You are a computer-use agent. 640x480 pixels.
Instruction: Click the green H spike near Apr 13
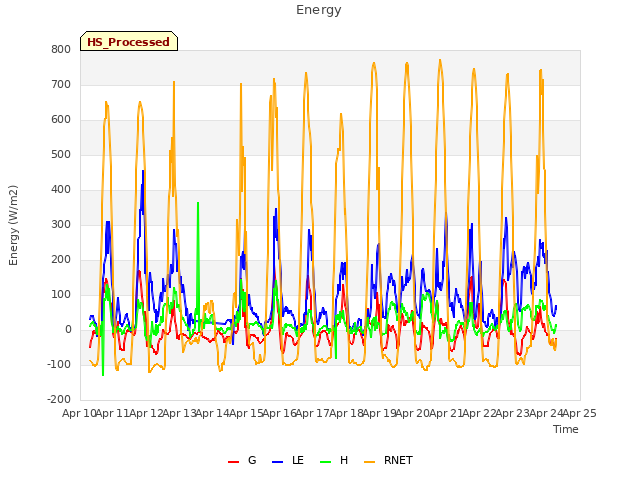point(198,203)
